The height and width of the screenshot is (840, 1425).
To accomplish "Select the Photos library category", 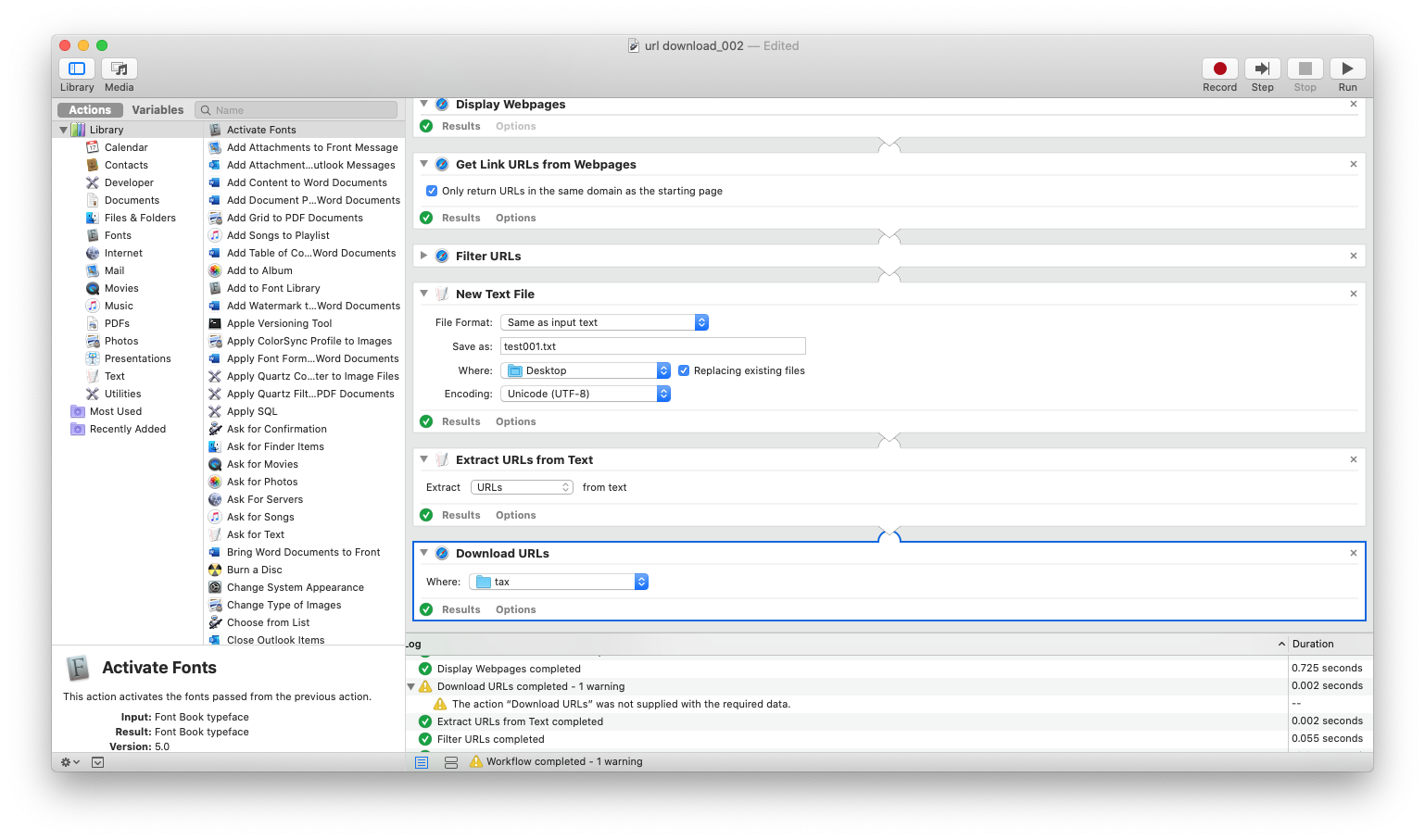I will tap(121, 341).
